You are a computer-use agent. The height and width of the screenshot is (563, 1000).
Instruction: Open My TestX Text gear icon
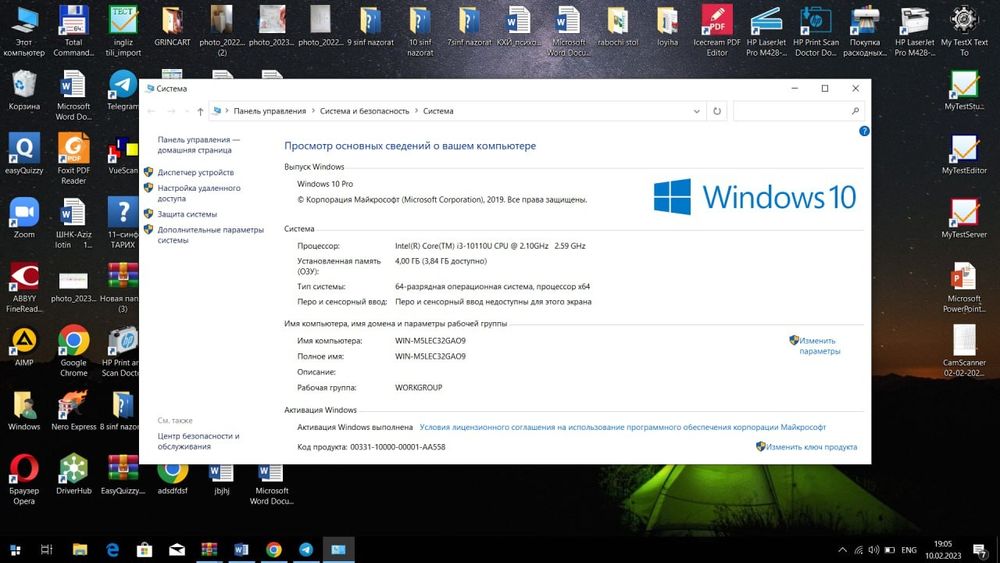(x=964, y=30)
